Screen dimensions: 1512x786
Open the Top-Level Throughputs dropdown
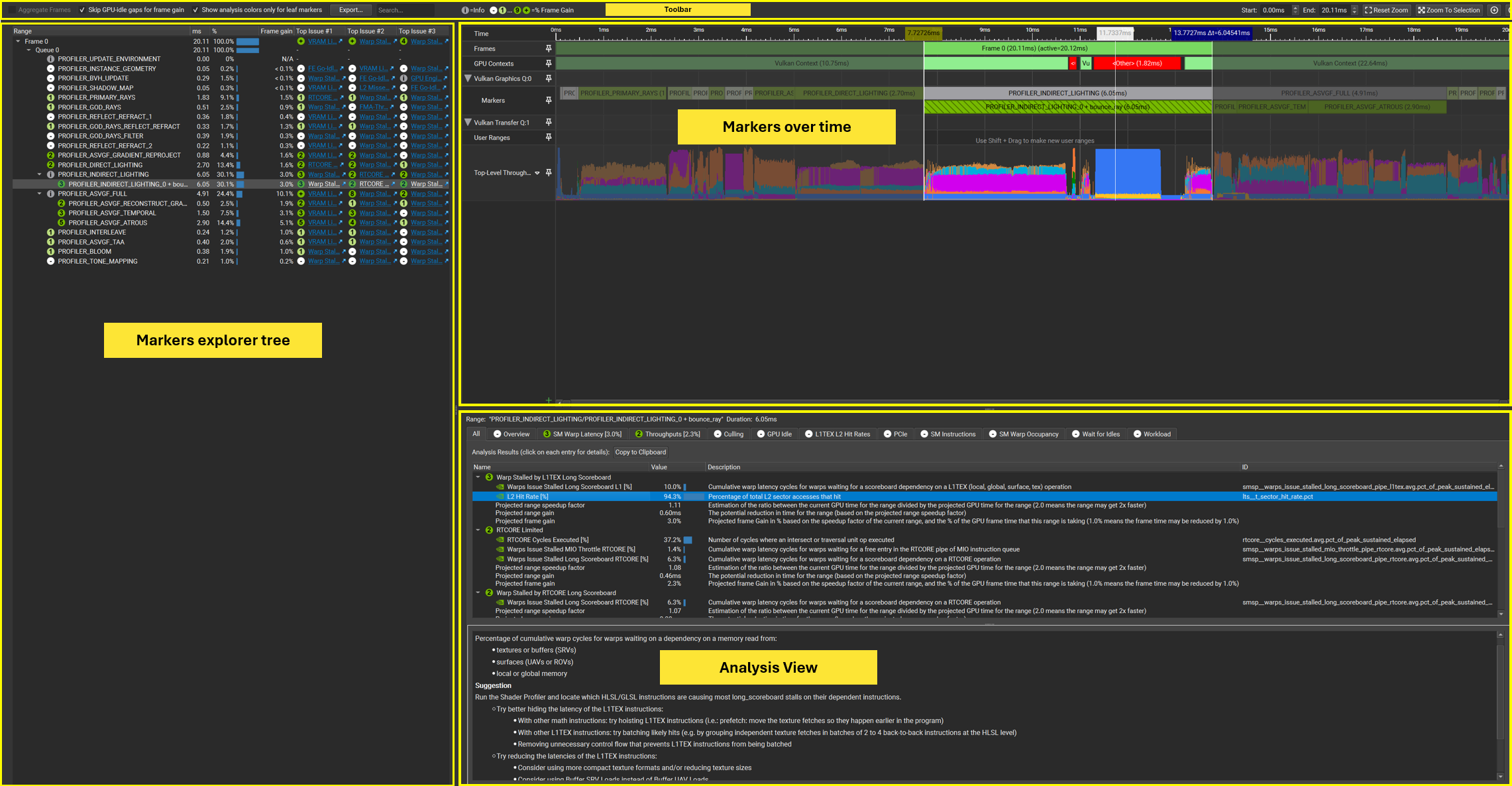point(537,172)
